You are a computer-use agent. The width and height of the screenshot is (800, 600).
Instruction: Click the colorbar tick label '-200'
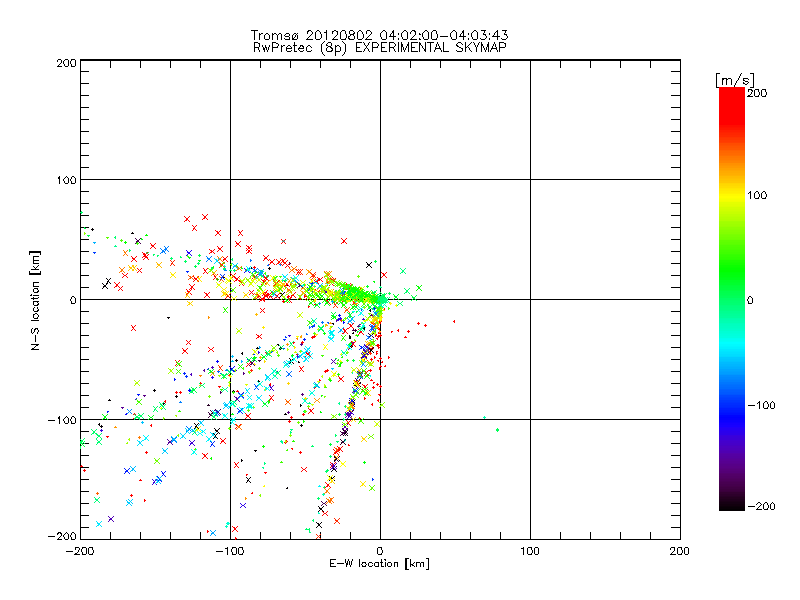pos(761,506)
